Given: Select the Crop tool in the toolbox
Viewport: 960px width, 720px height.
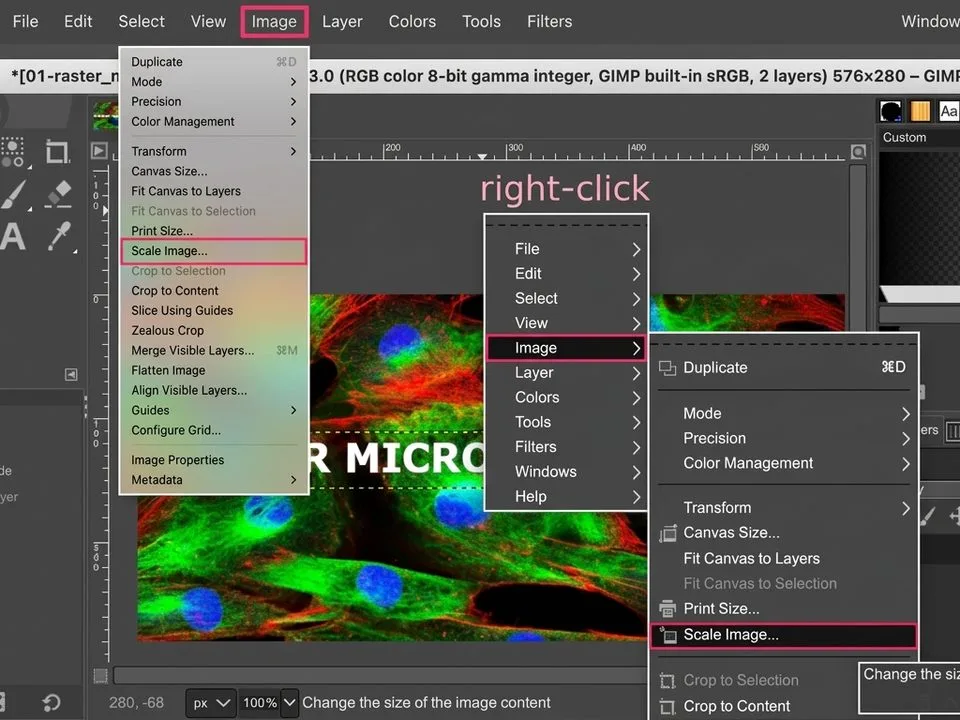Looking at the screenshot, I should click(x=57, y=151).
